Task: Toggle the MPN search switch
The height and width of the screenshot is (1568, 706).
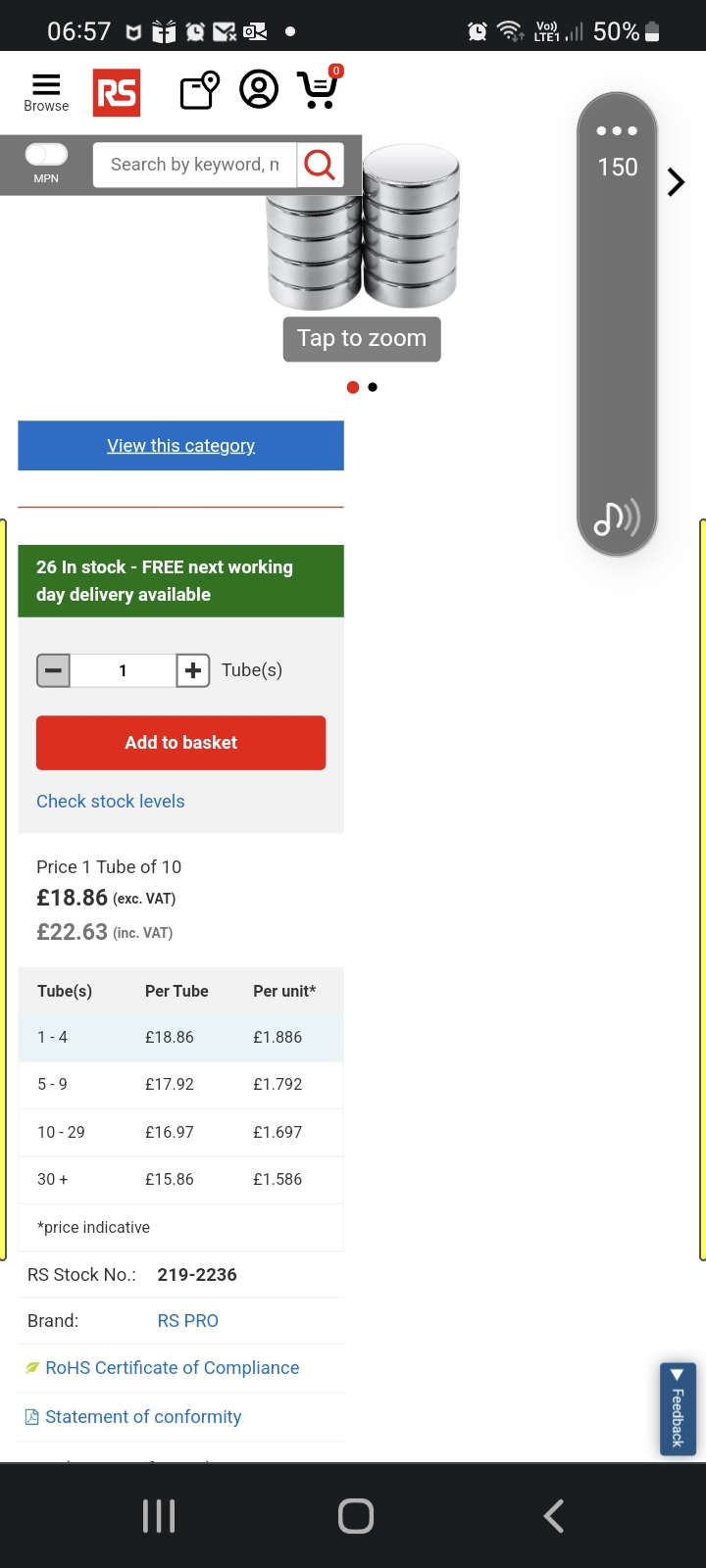Action: (46, 155)
